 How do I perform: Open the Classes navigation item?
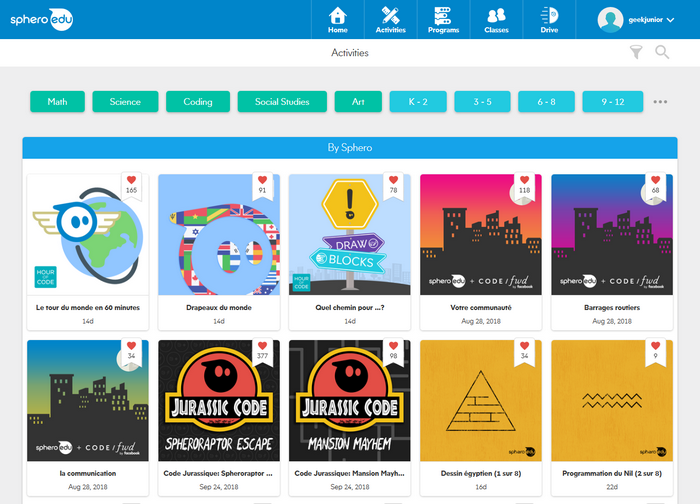pos(496,20)
